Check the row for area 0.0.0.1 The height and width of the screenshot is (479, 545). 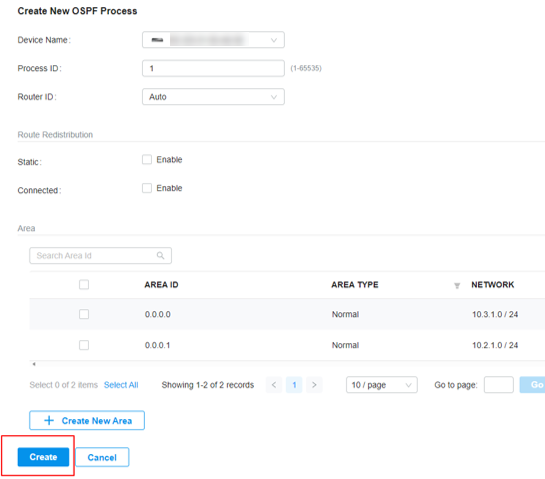pos(84,345)
